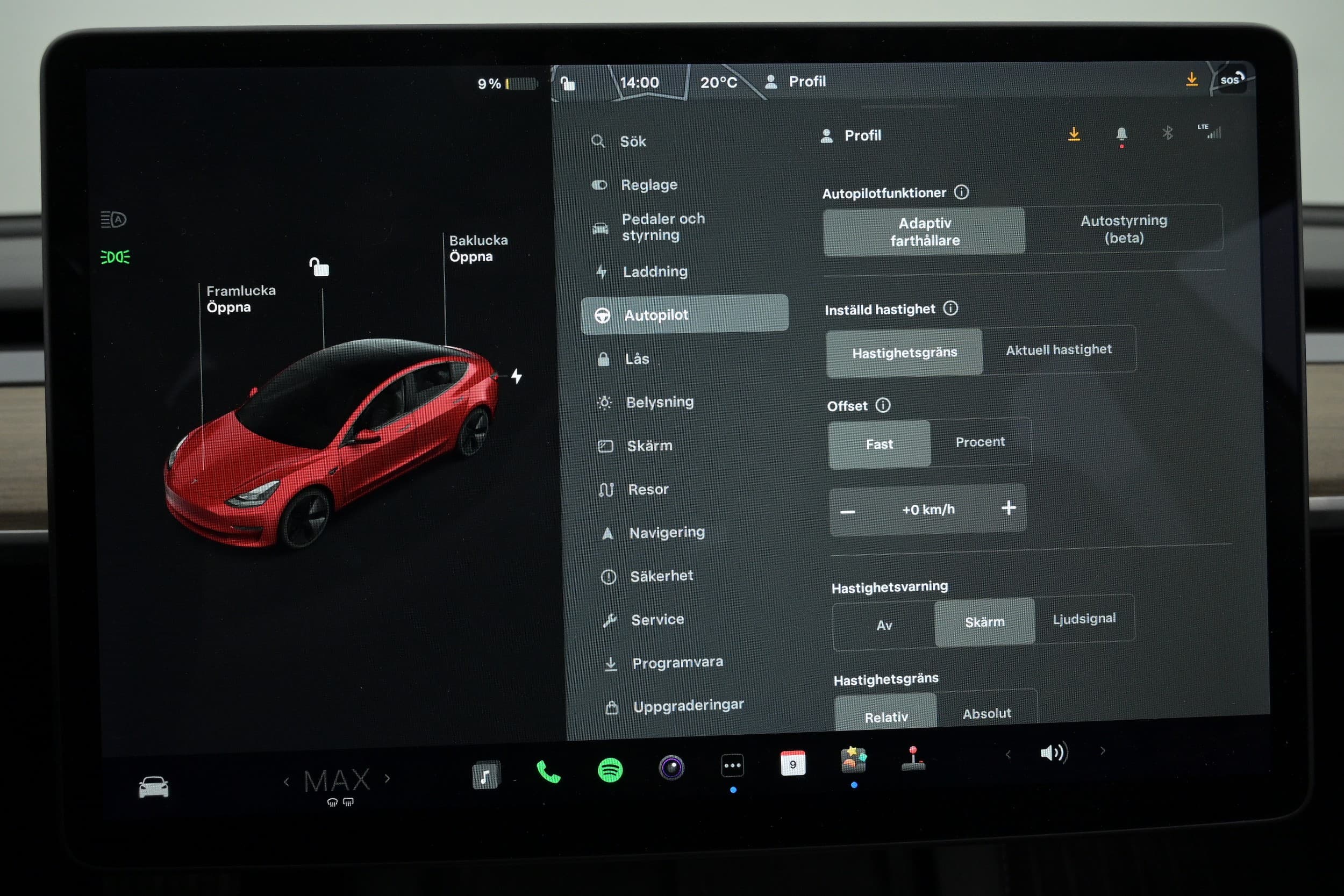
Task: Choose Procent offset mode
Action: 980,442
